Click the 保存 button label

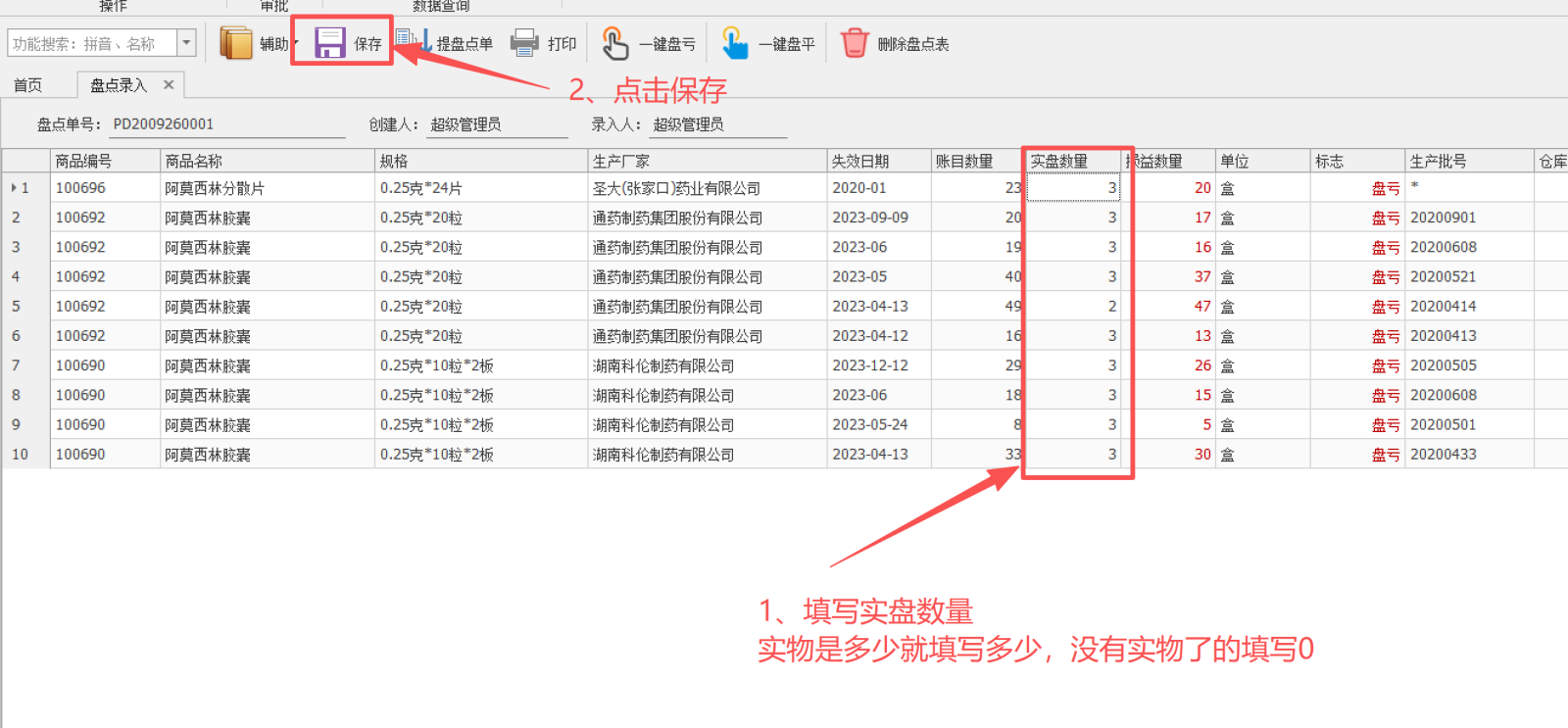pyautogui.click(x=367, y=44)
